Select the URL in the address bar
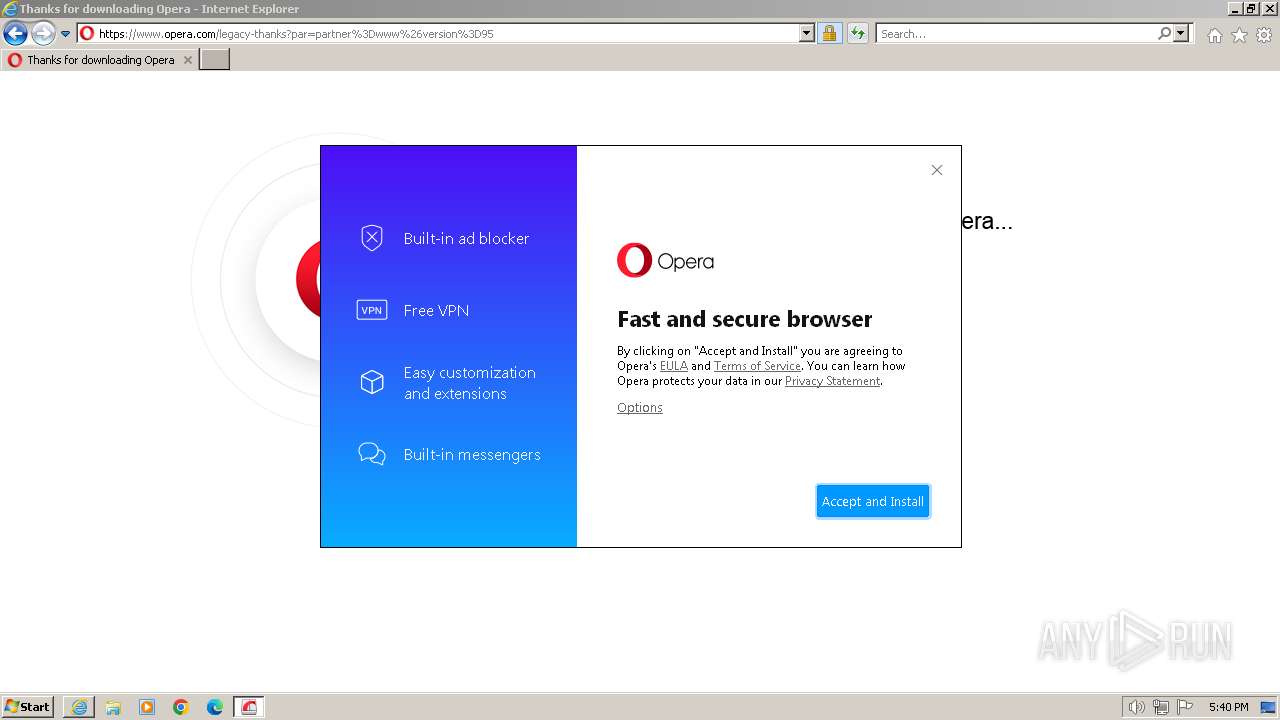 [296, 33]
